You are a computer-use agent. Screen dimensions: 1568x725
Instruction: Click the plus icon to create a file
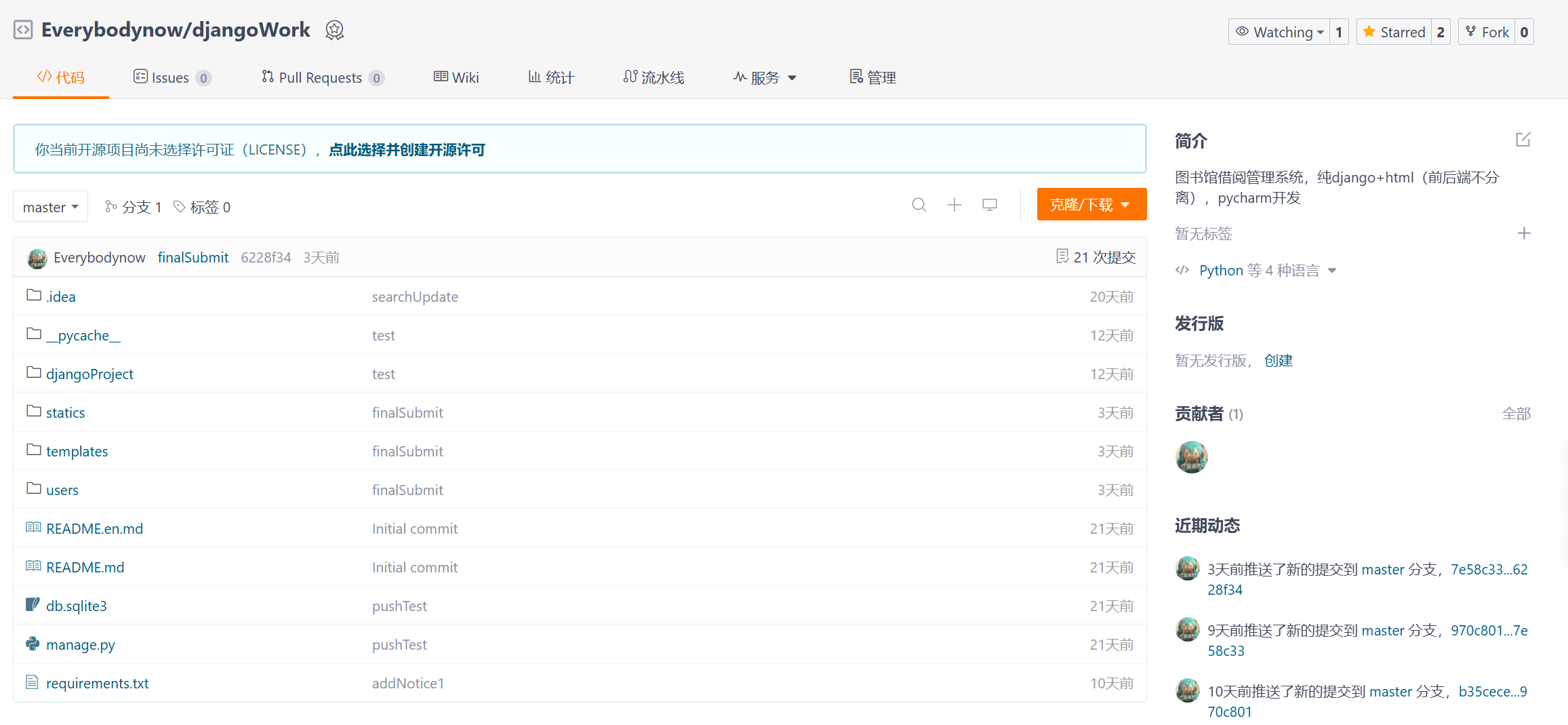(954, 205)
